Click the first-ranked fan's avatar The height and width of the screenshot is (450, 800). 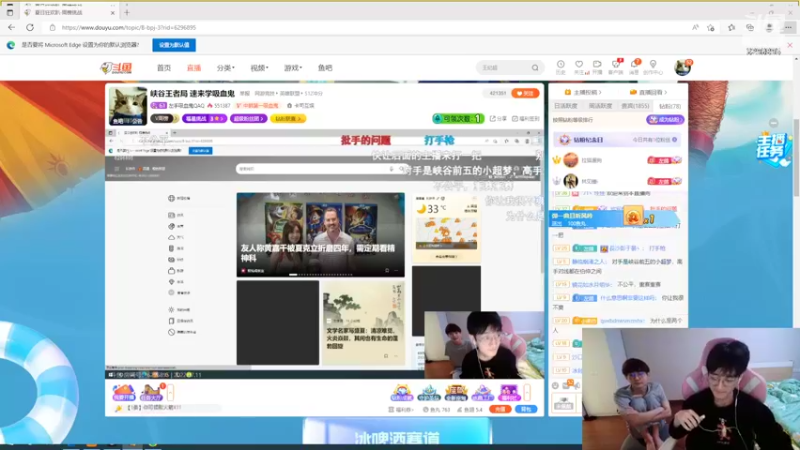(x=571, y=160)
